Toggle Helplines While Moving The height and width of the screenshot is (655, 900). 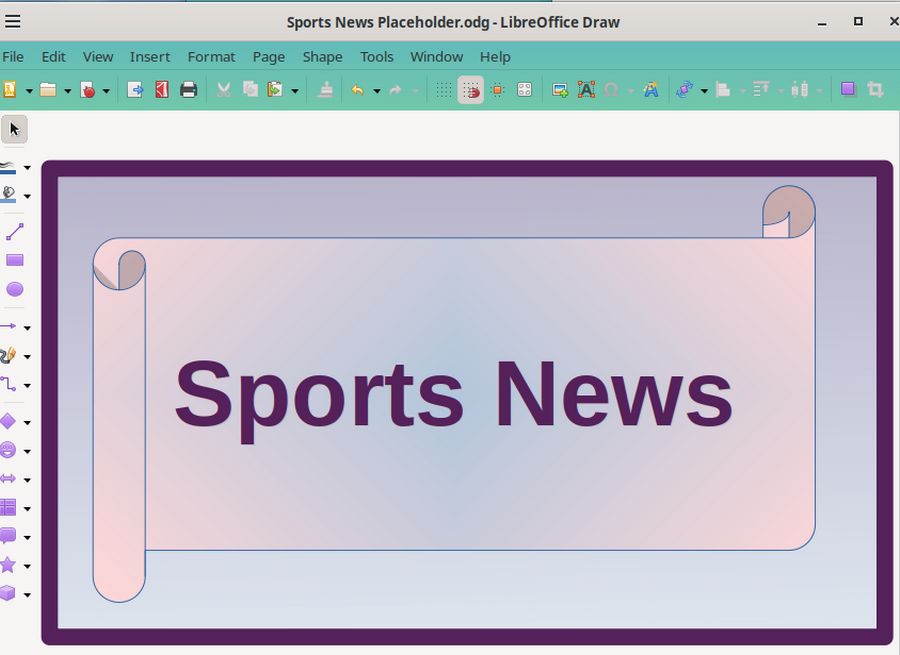(x=497, y=90)
